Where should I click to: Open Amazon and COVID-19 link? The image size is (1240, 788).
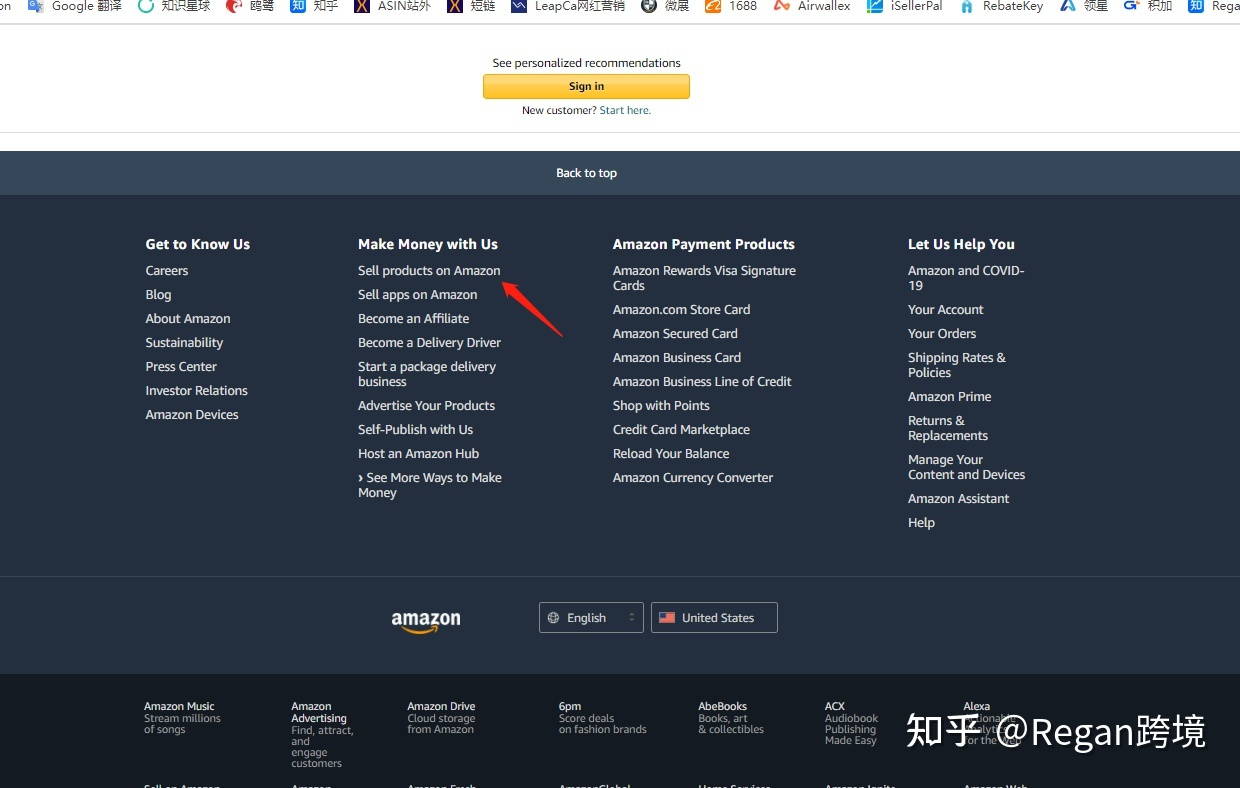966,278
